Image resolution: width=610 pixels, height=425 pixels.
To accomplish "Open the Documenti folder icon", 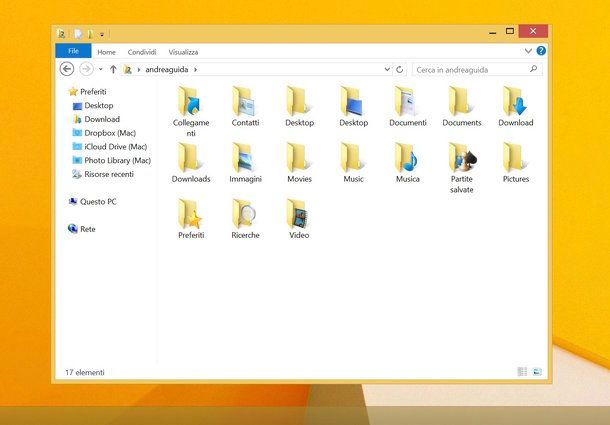I will (406, 101).
